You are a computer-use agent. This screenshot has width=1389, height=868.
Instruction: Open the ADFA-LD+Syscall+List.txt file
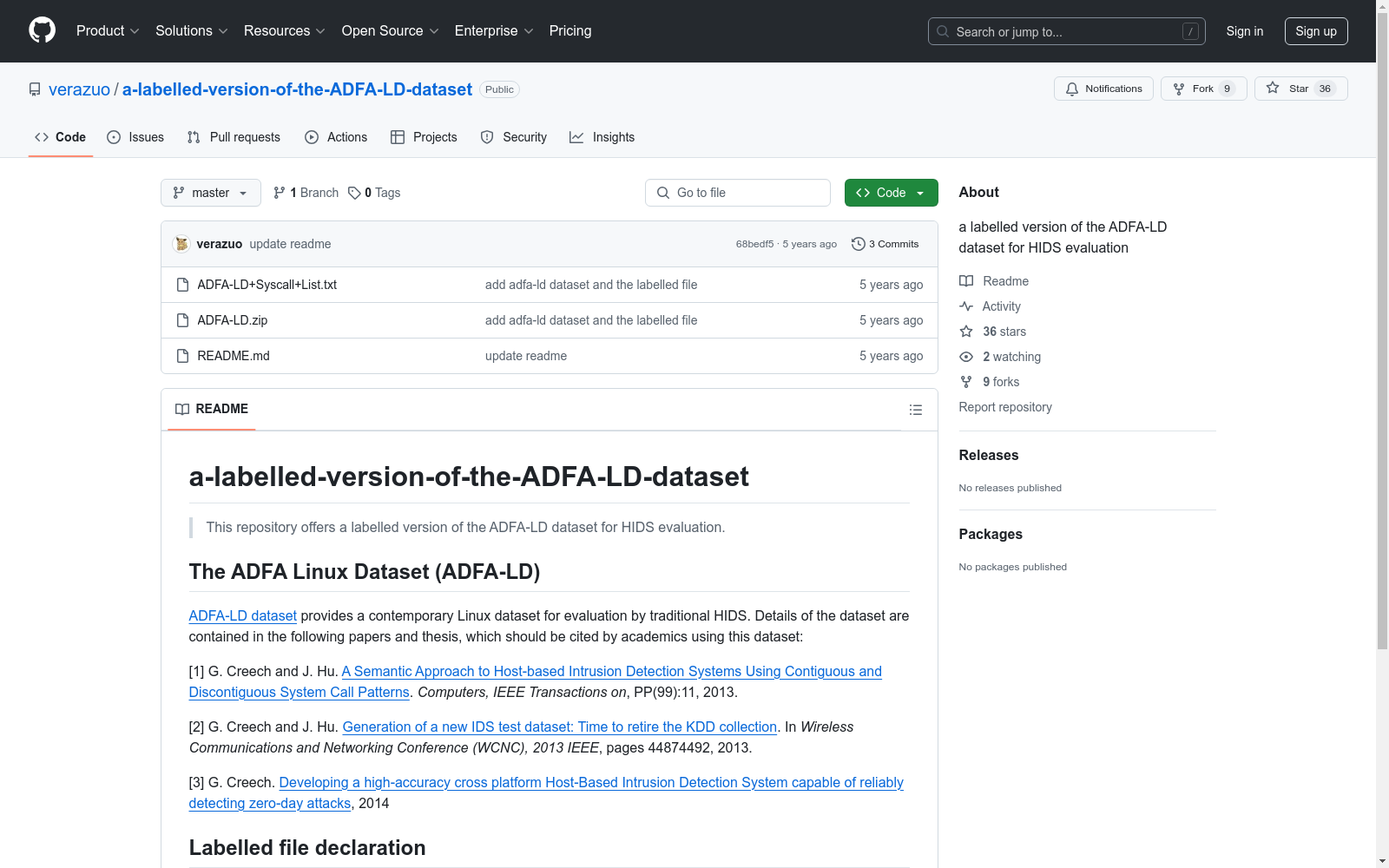pyautogui.click(x=267, y=285)
